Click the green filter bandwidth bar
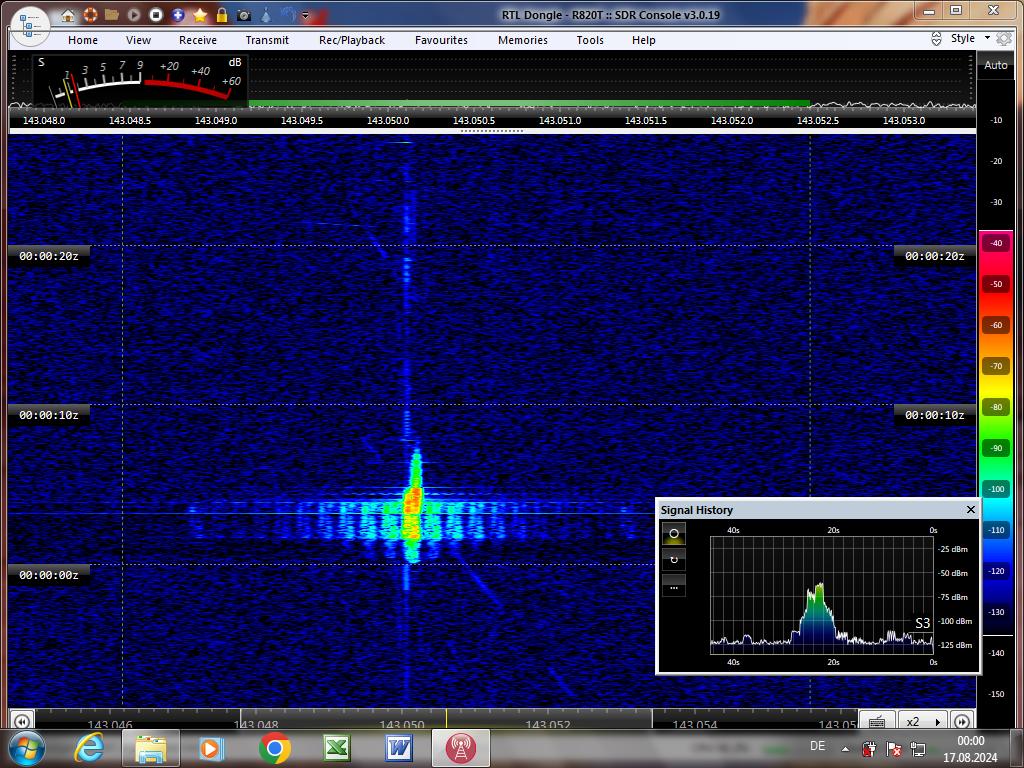Image resolution: width=1024 pixels, height=768 pixels. coord(529,103)
